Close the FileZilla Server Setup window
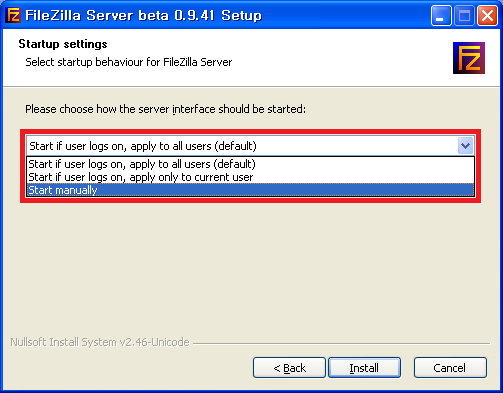This screenshot has height=393, width=503. [487, 15]
